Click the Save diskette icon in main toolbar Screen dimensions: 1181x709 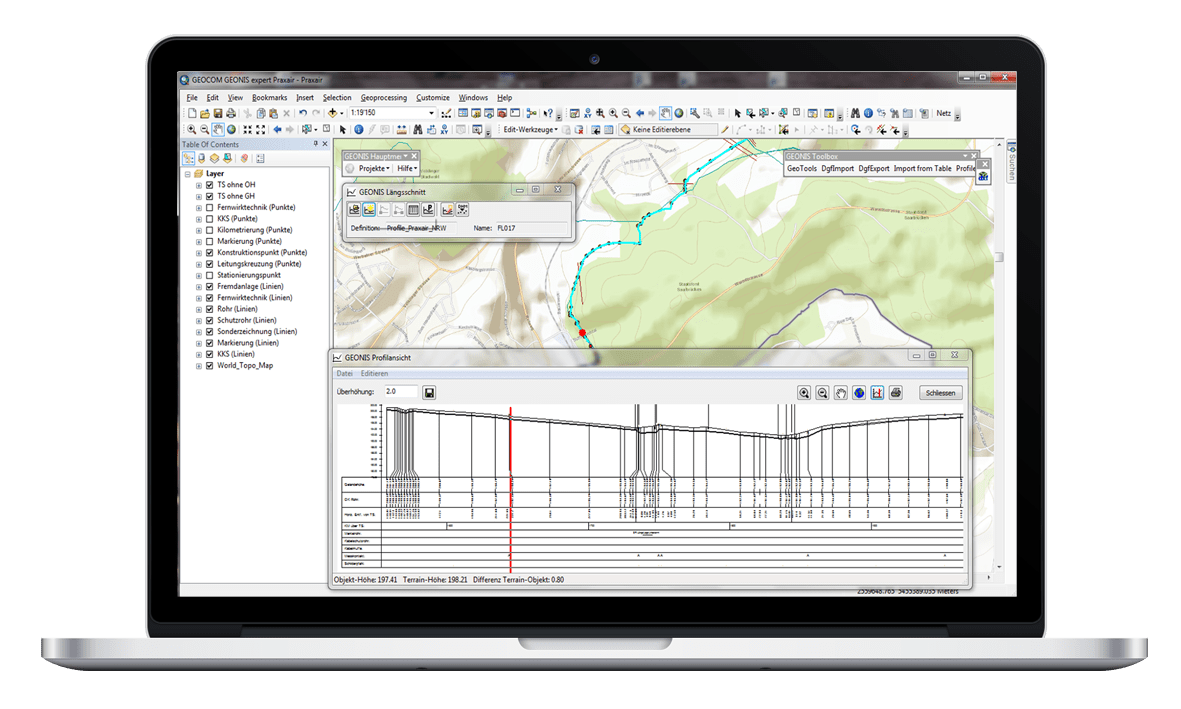pyautogui.click(x=218, y=113)
